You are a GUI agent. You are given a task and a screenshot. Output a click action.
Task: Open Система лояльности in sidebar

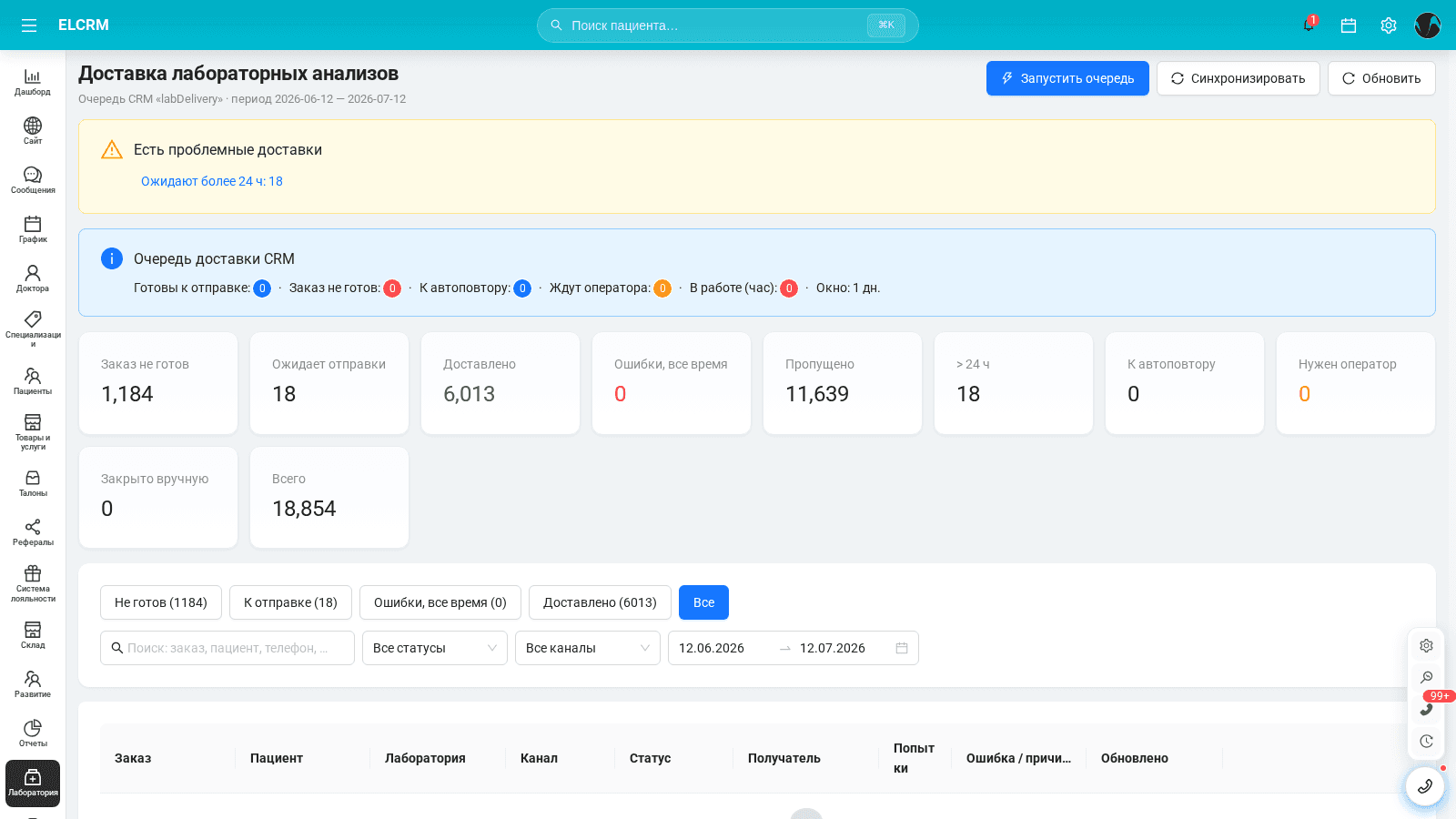[33, 583]
